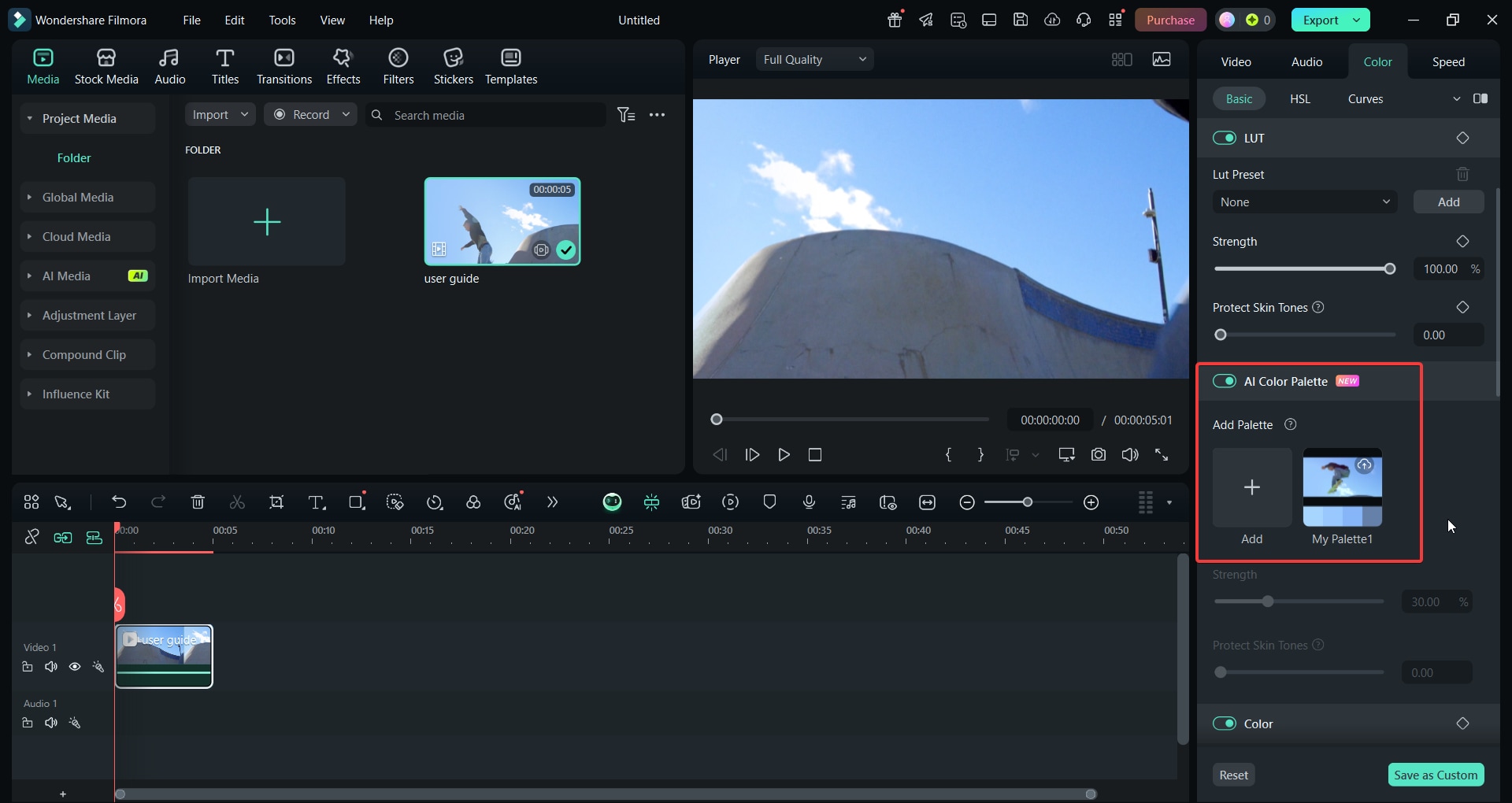Viewport: 1512px width, 803px height.
Task: Click the voiceover microphone icon in timeline toolbar
Action: pyautogui.click(x=809, y=502)
